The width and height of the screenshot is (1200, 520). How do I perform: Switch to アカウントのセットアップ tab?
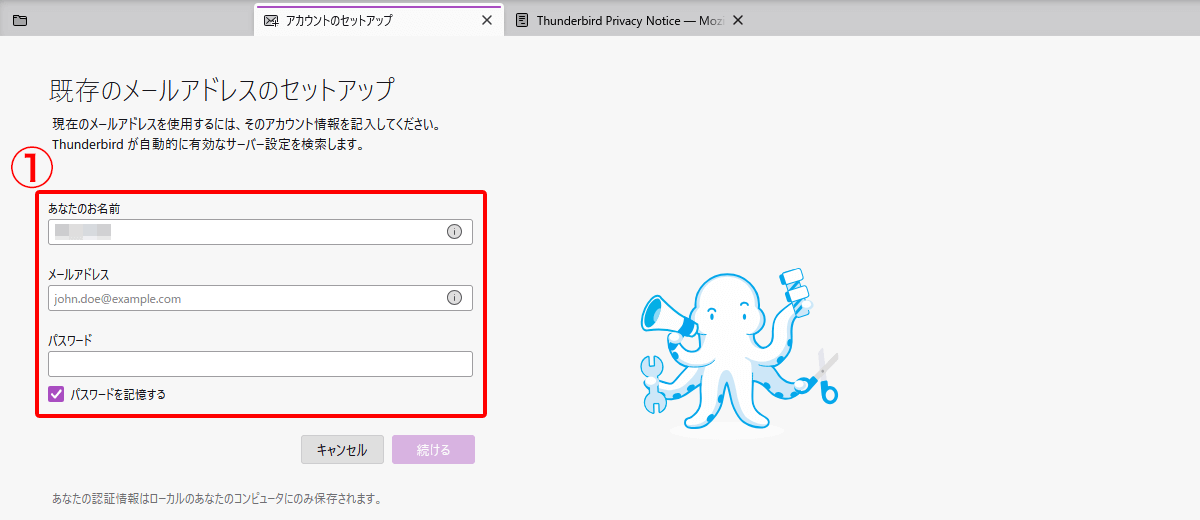(378, 20)
